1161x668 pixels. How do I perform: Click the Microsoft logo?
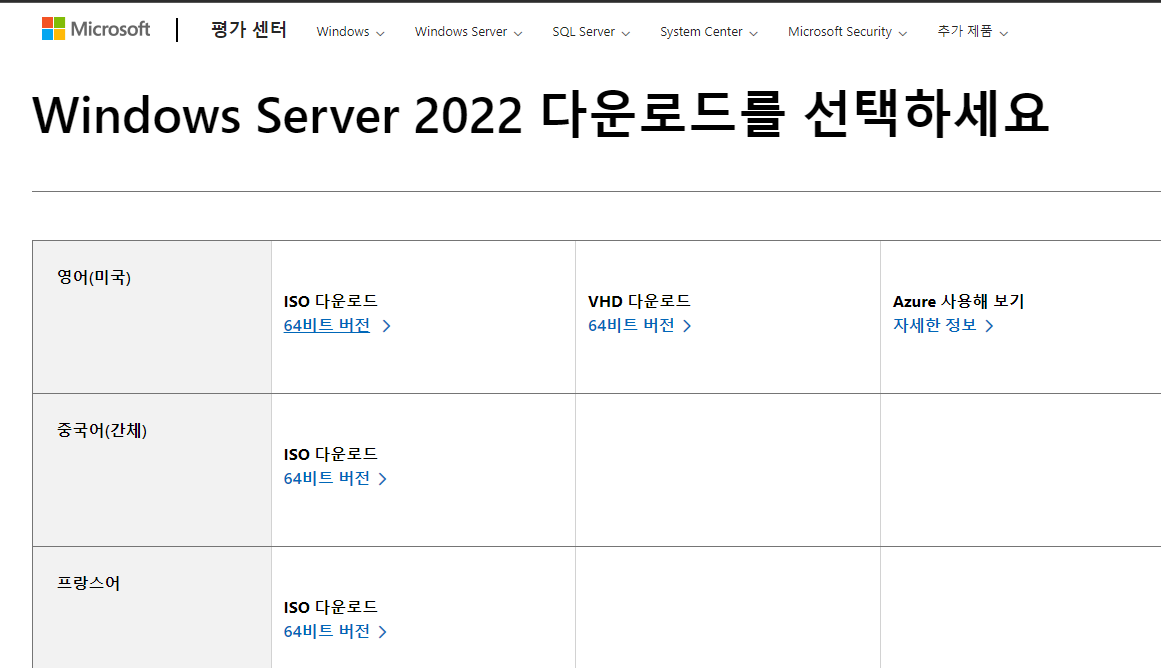click(96, 29)
